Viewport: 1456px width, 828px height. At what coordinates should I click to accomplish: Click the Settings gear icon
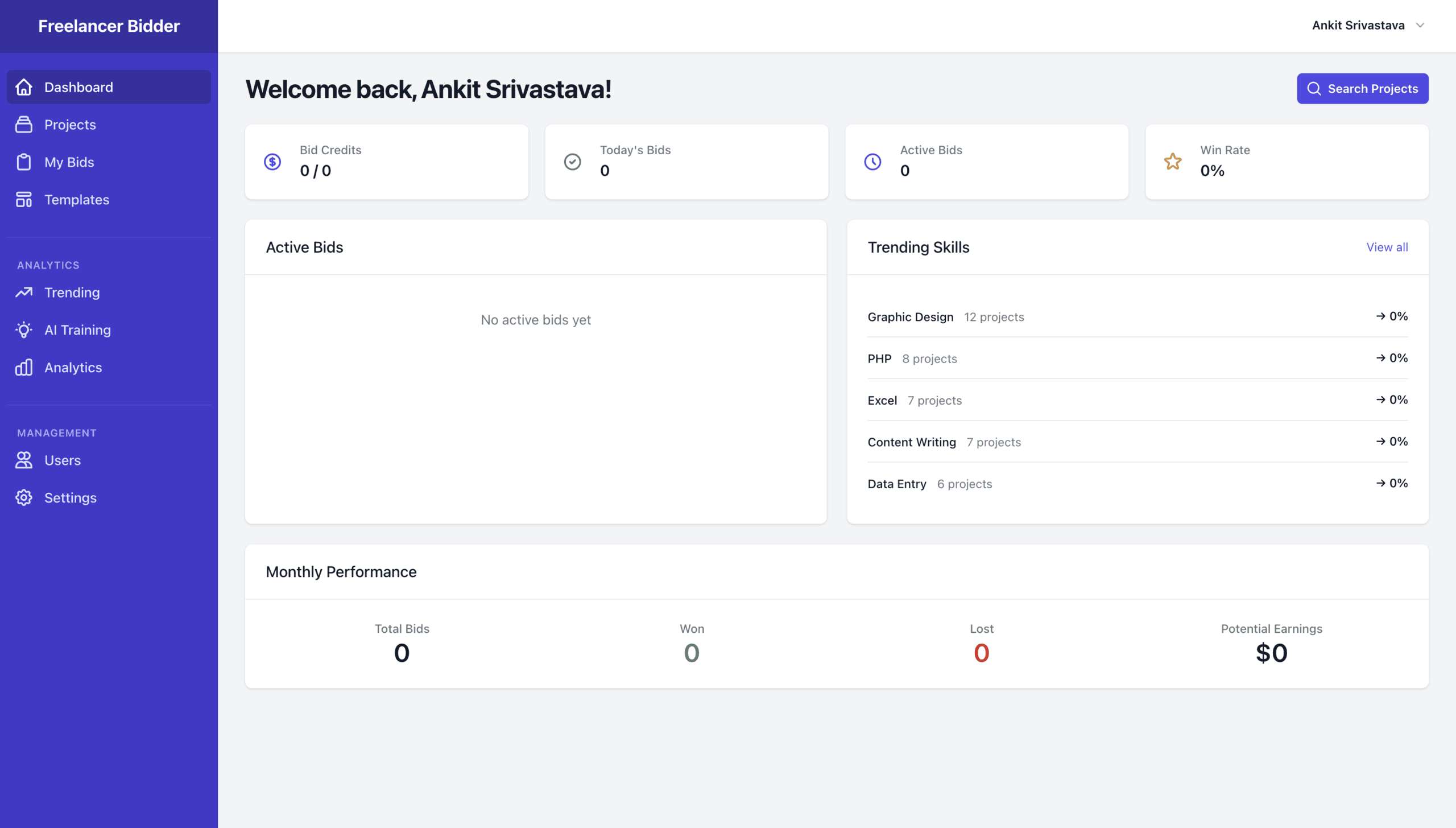coord(24,498)
